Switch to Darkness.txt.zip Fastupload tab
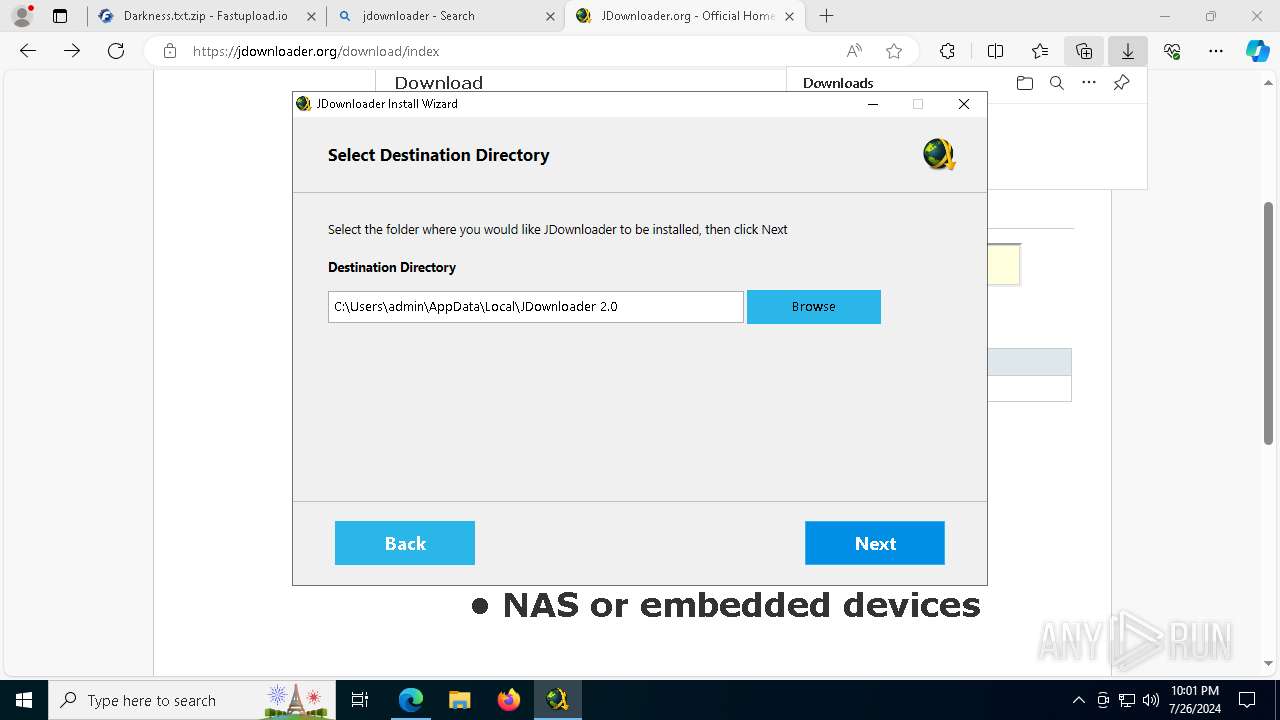1280x720 pixels. click(x=205, y=16)
